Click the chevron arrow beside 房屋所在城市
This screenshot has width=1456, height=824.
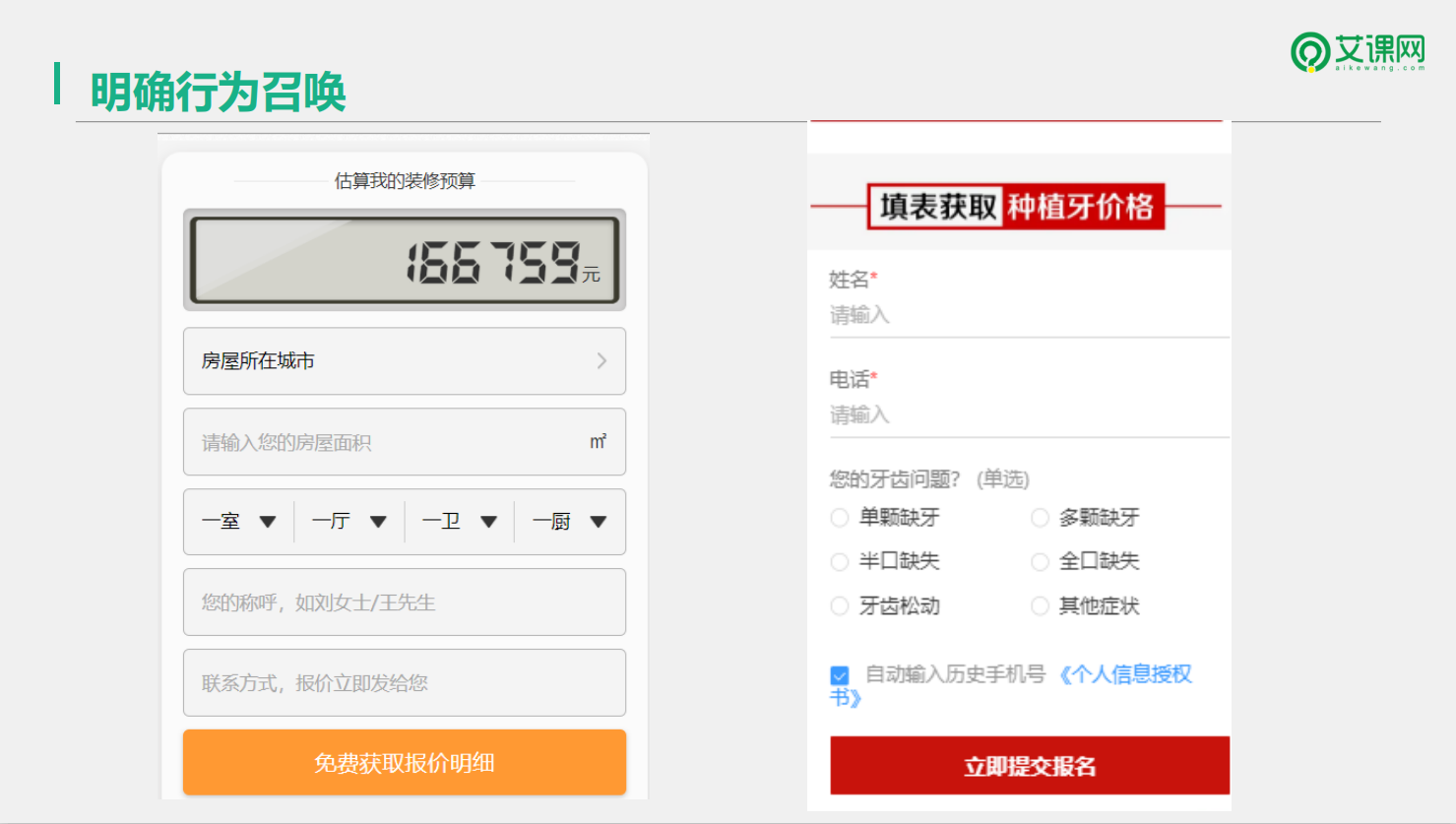pos(601,361)
